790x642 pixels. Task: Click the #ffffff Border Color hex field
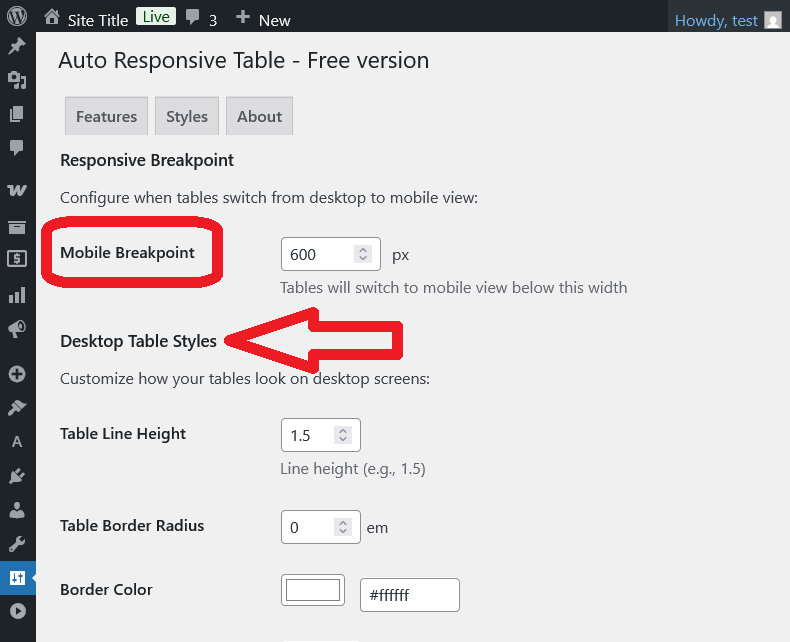click(410, 595)
